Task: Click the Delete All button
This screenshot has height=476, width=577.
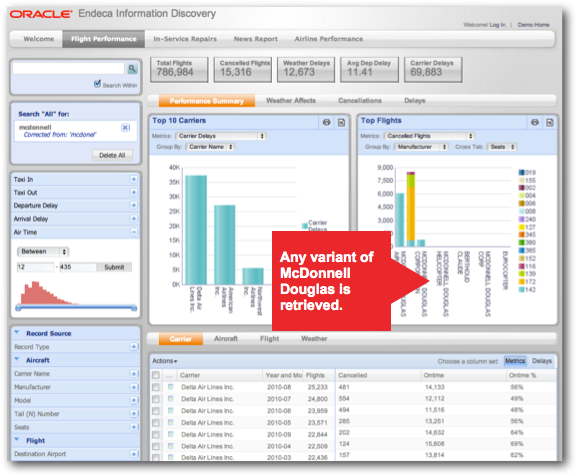Action: coord(112,155)
